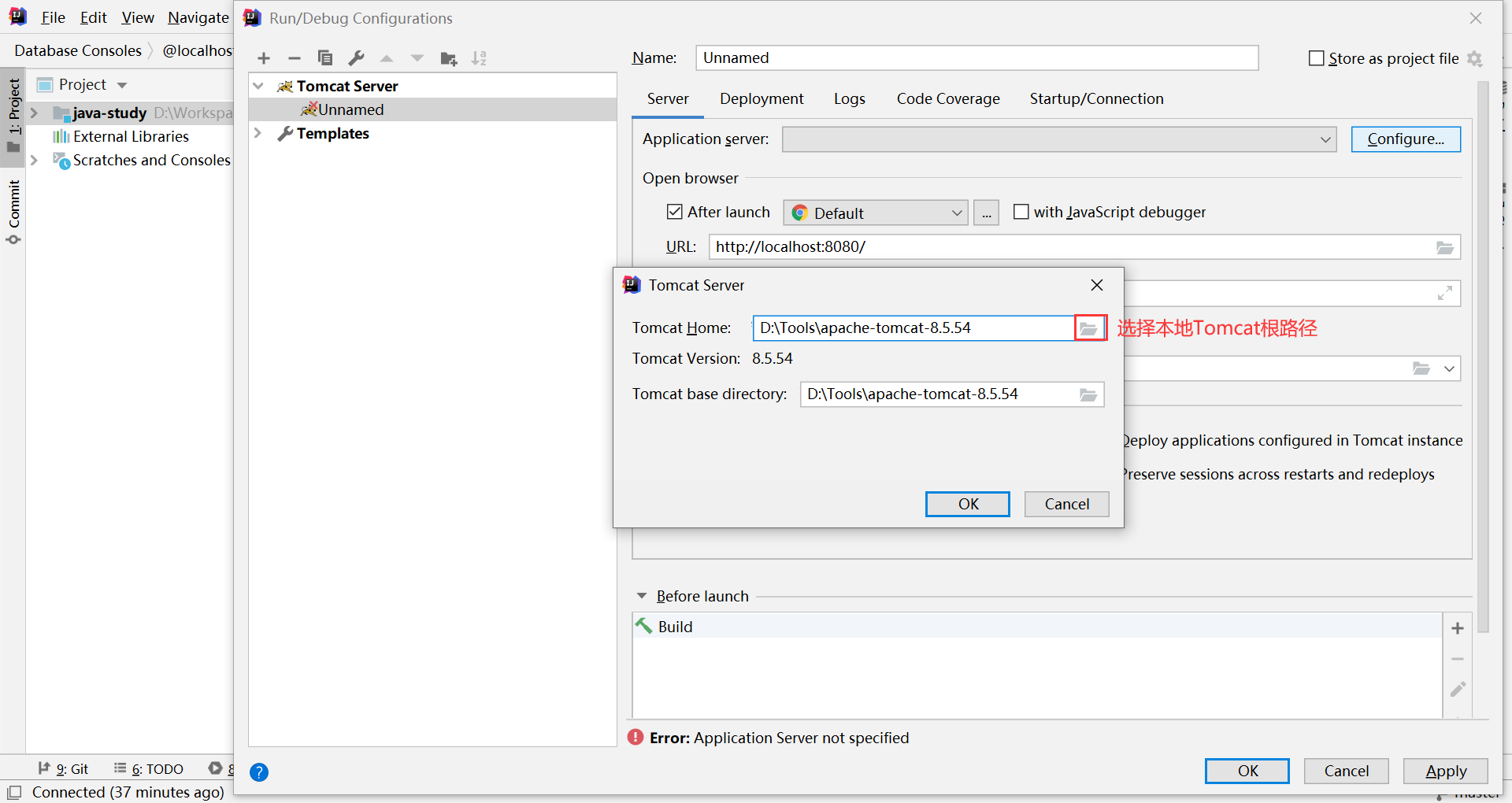This screenshot has height=803, width=1512.
Task: Switch to Startup/Connection tab
Action: pos(1096,98)
